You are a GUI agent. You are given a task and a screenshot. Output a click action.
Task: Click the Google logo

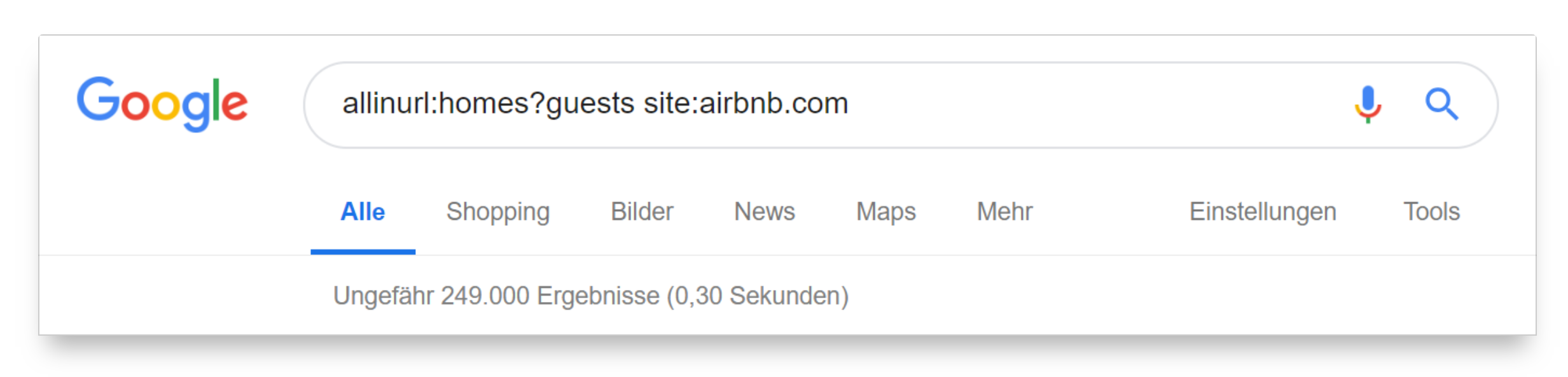tap(162, 103)
